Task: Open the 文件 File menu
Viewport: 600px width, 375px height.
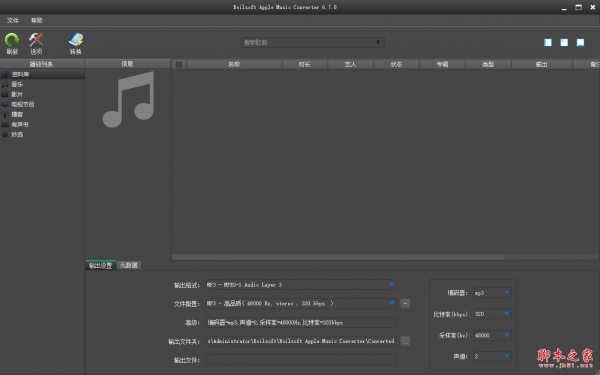Action: point(13,20)
